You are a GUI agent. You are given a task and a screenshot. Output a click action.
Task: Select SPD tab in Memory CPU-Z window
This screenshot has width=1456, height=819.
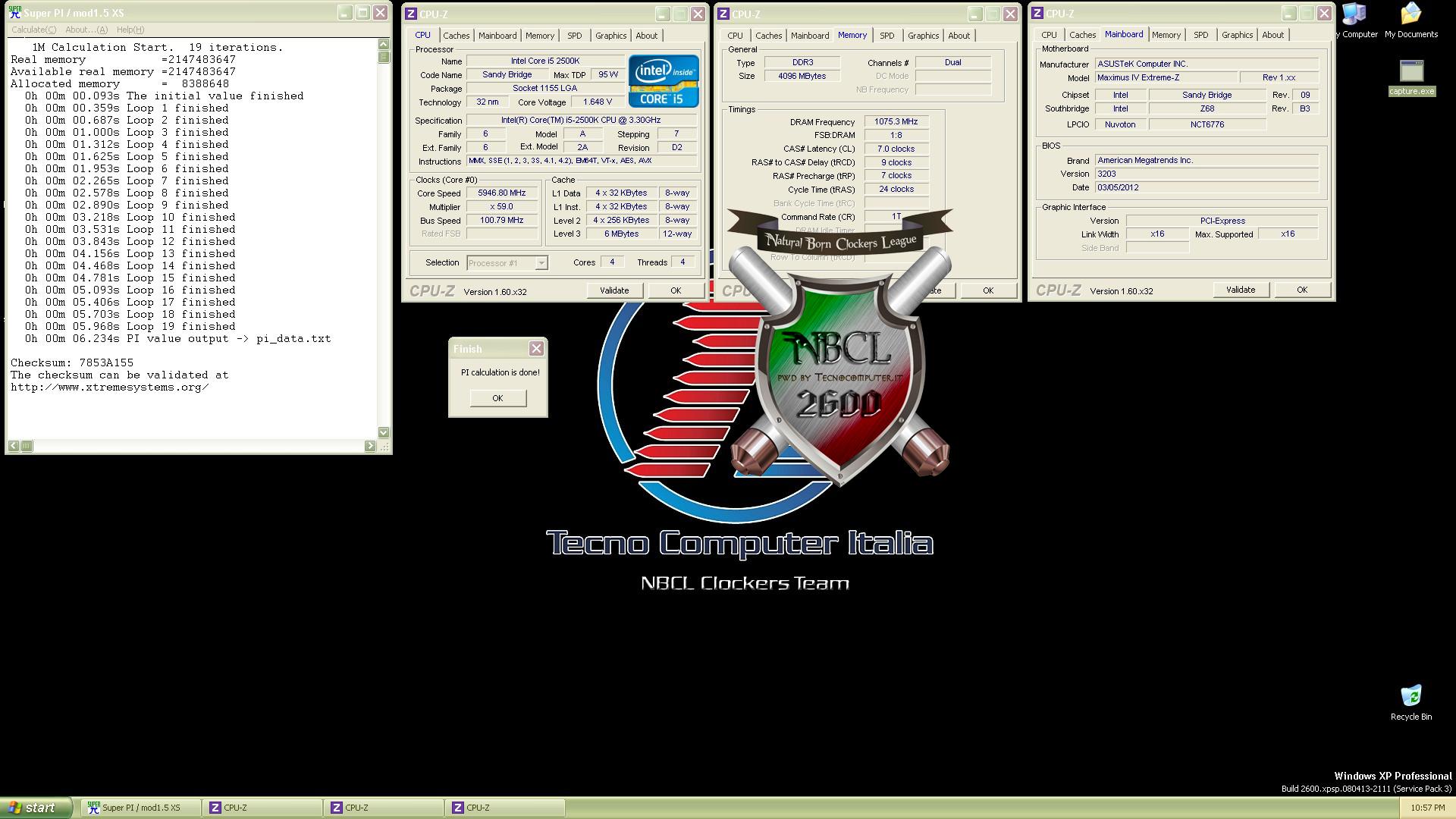pos(887,36)
